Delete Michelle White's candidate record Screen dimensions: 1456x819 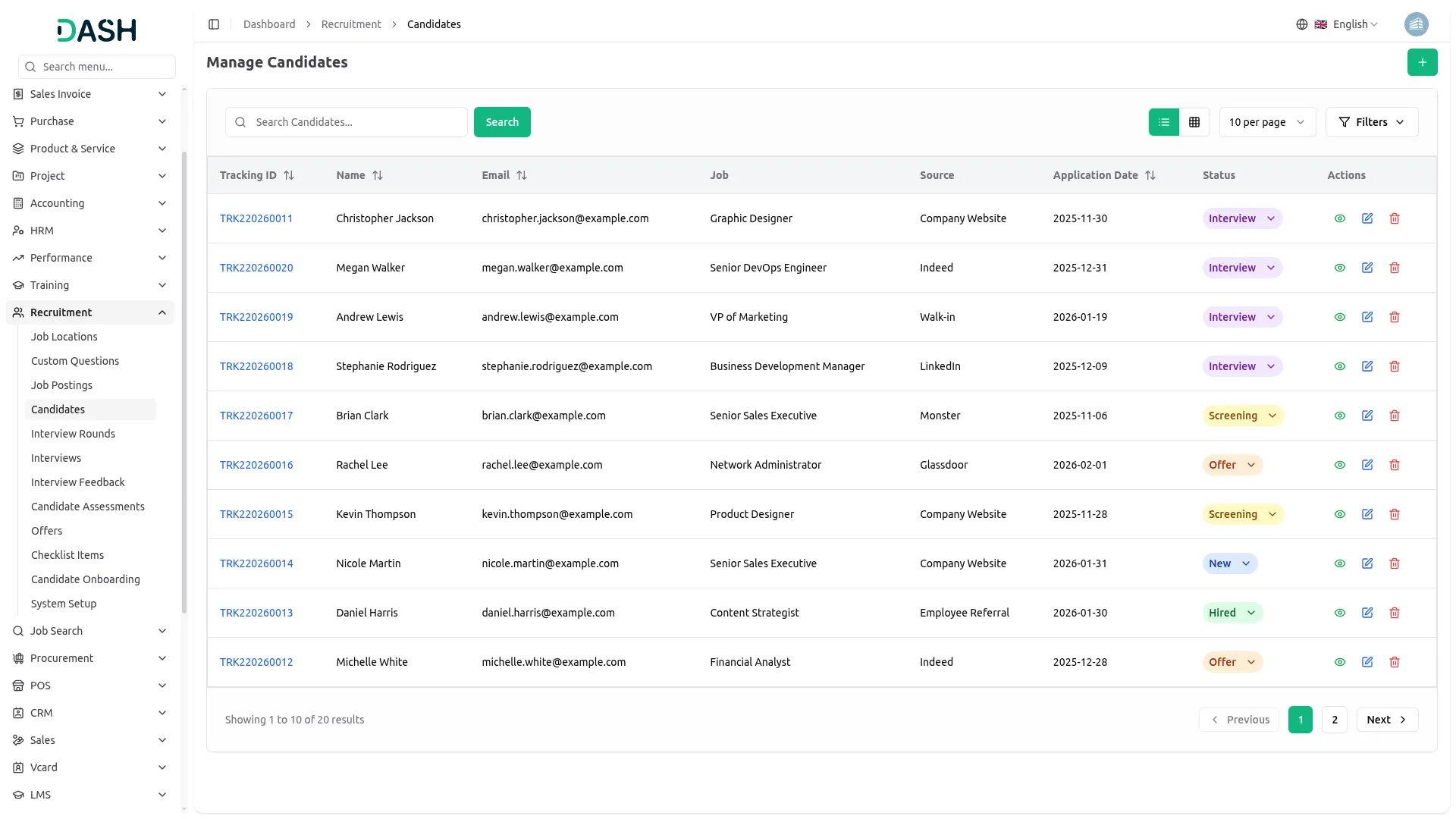point(1394,662)
